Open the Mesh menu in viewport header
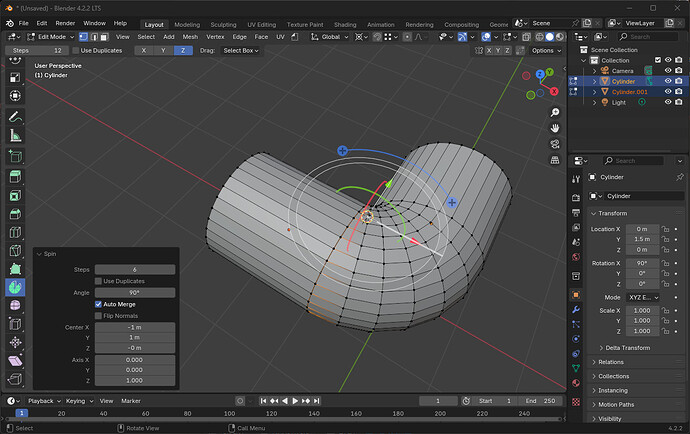The image size is (690, 434). 190,37
